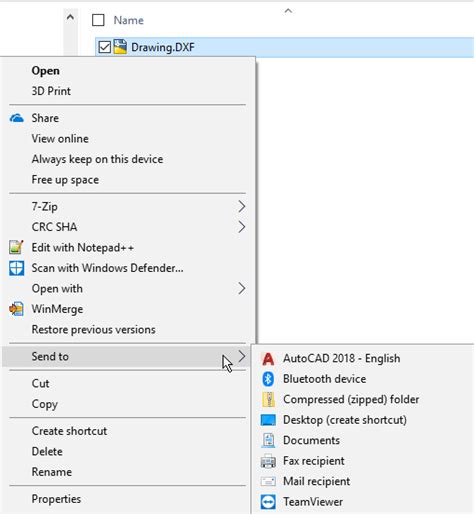This screenshot has height=514, width=474.
Task: Click the Name column header
Action: [x=129, y=20]
